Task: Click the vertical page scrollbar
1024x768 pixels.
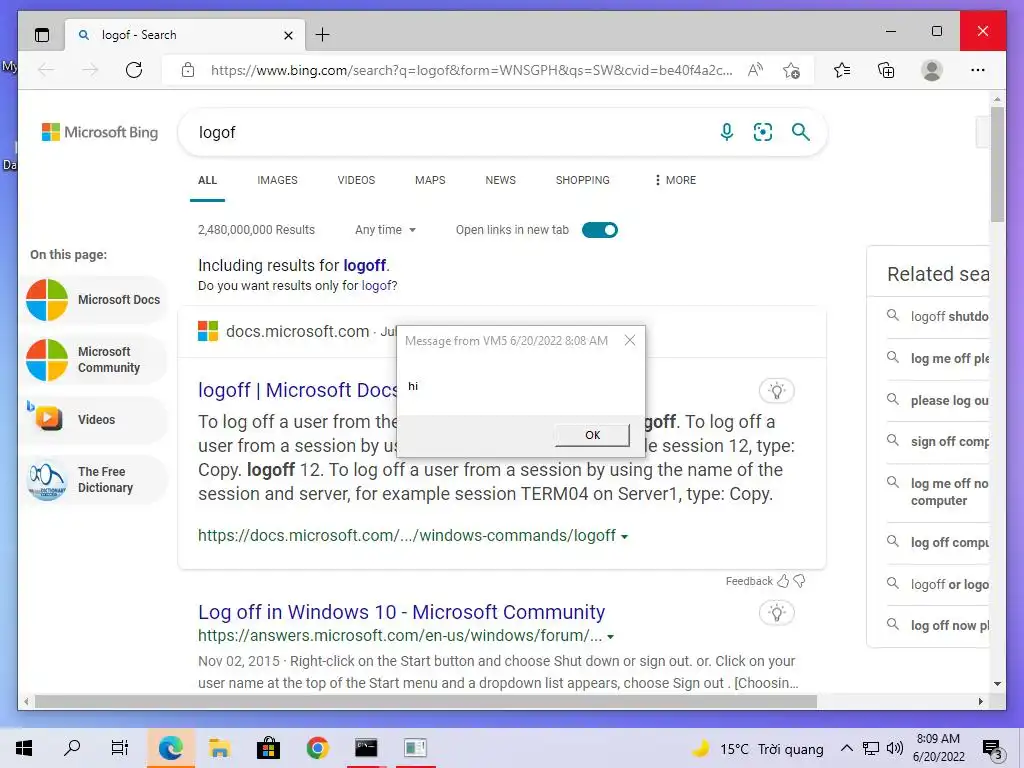Action: click(x=997, y=165)
